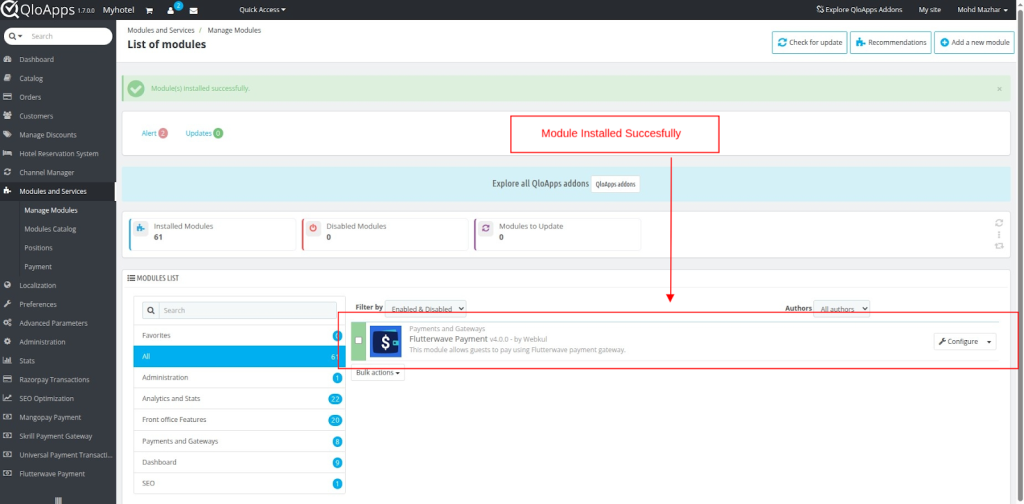Screen dimensions: 1024x504
Task: Open the Filter by Enabled & Disabled dropdown
Action: pyautogui.click(x=426, y=309)
